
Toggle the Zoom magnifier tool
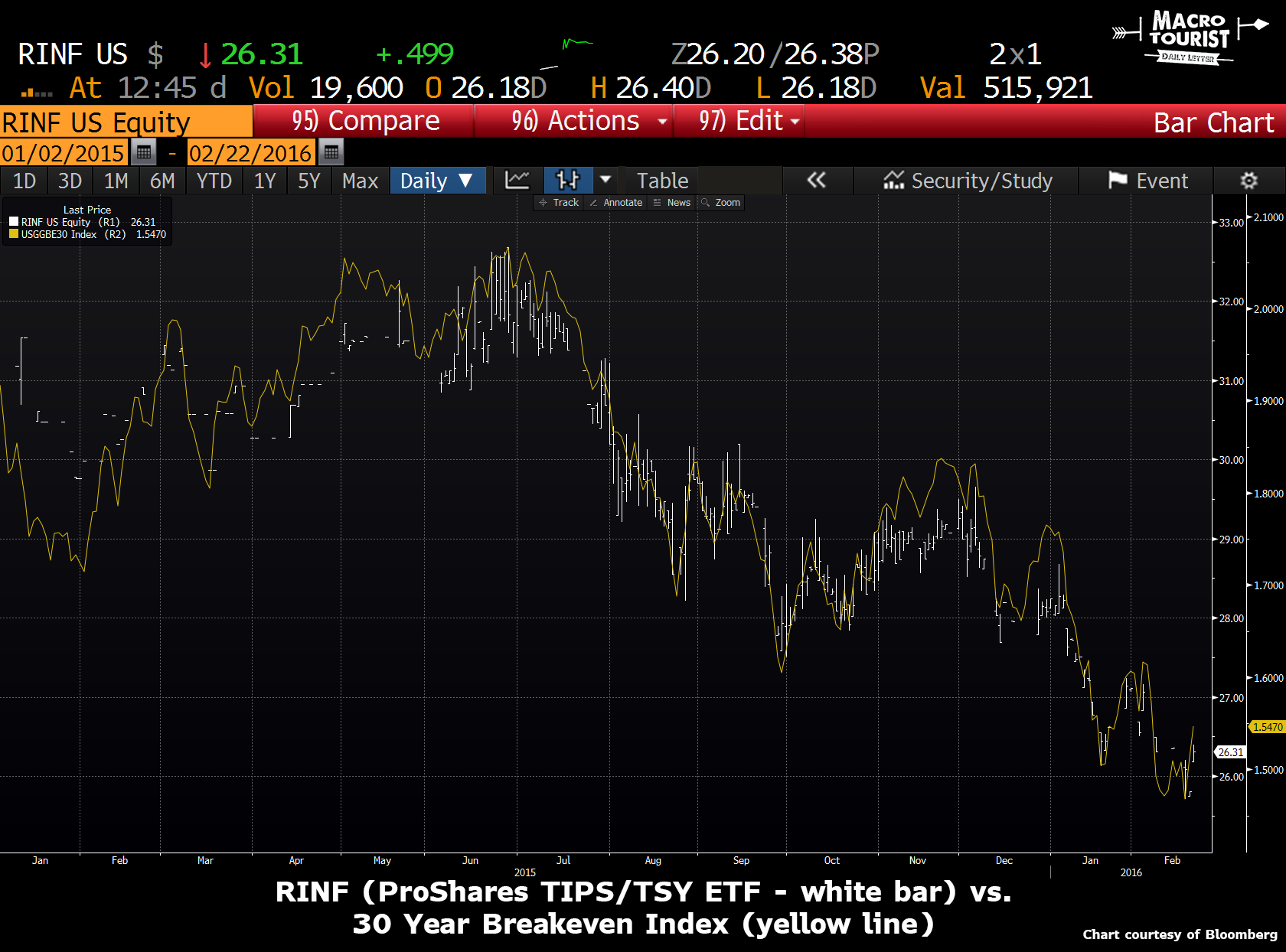(721, 203)
